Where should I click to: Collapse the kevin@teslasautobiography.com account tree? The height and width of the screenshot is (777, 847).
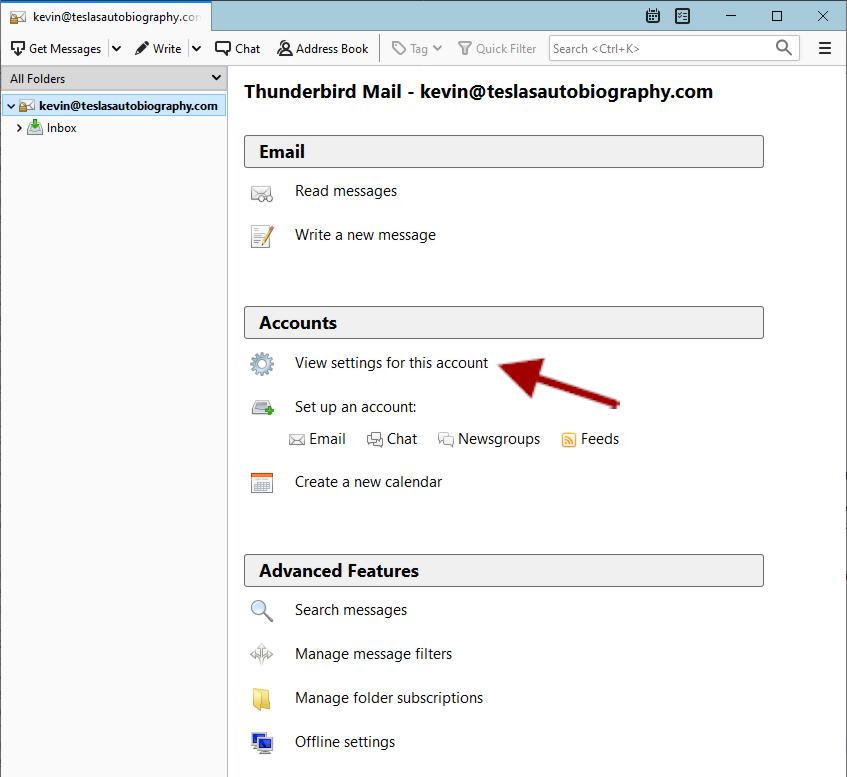pyautogui.click(x=11, y=106)
